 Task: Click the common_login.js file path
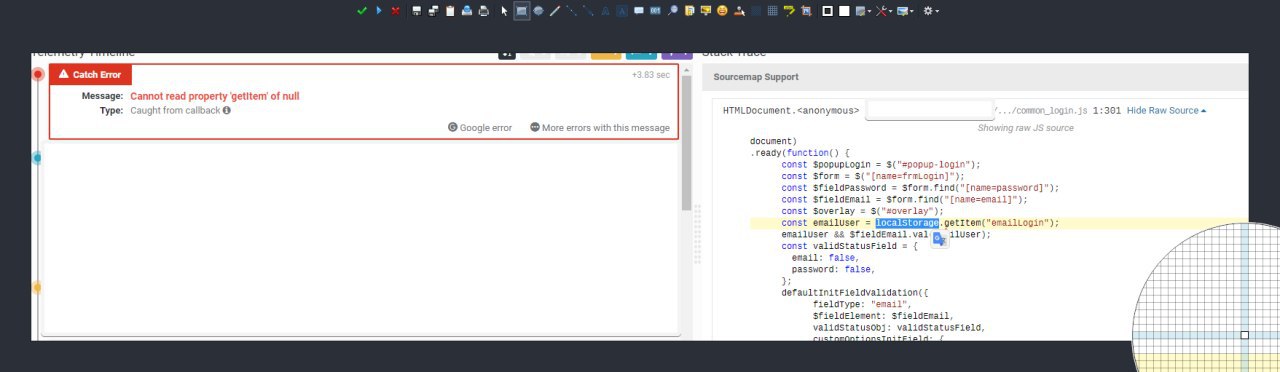(1041, 110)
